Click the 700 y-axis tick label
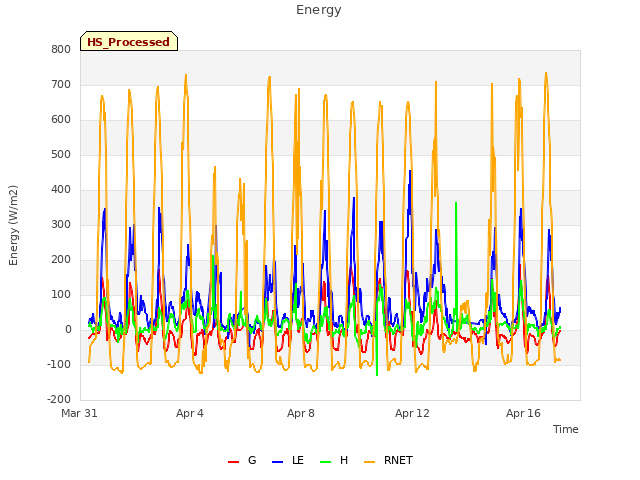640x480 pixels. [61, 84]
